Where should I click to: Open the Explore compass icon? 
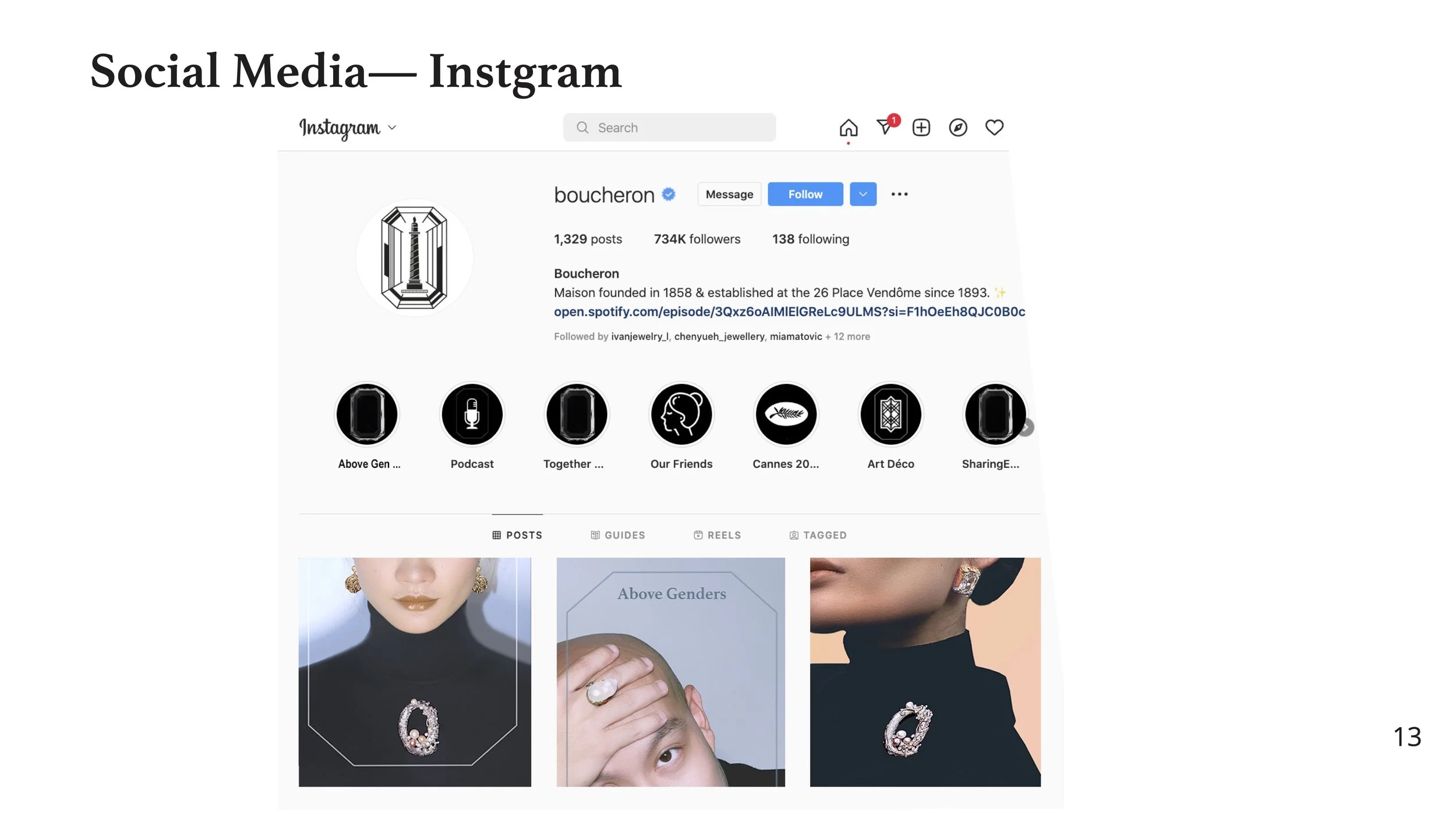pyautogui.click(x=957, y=128)
